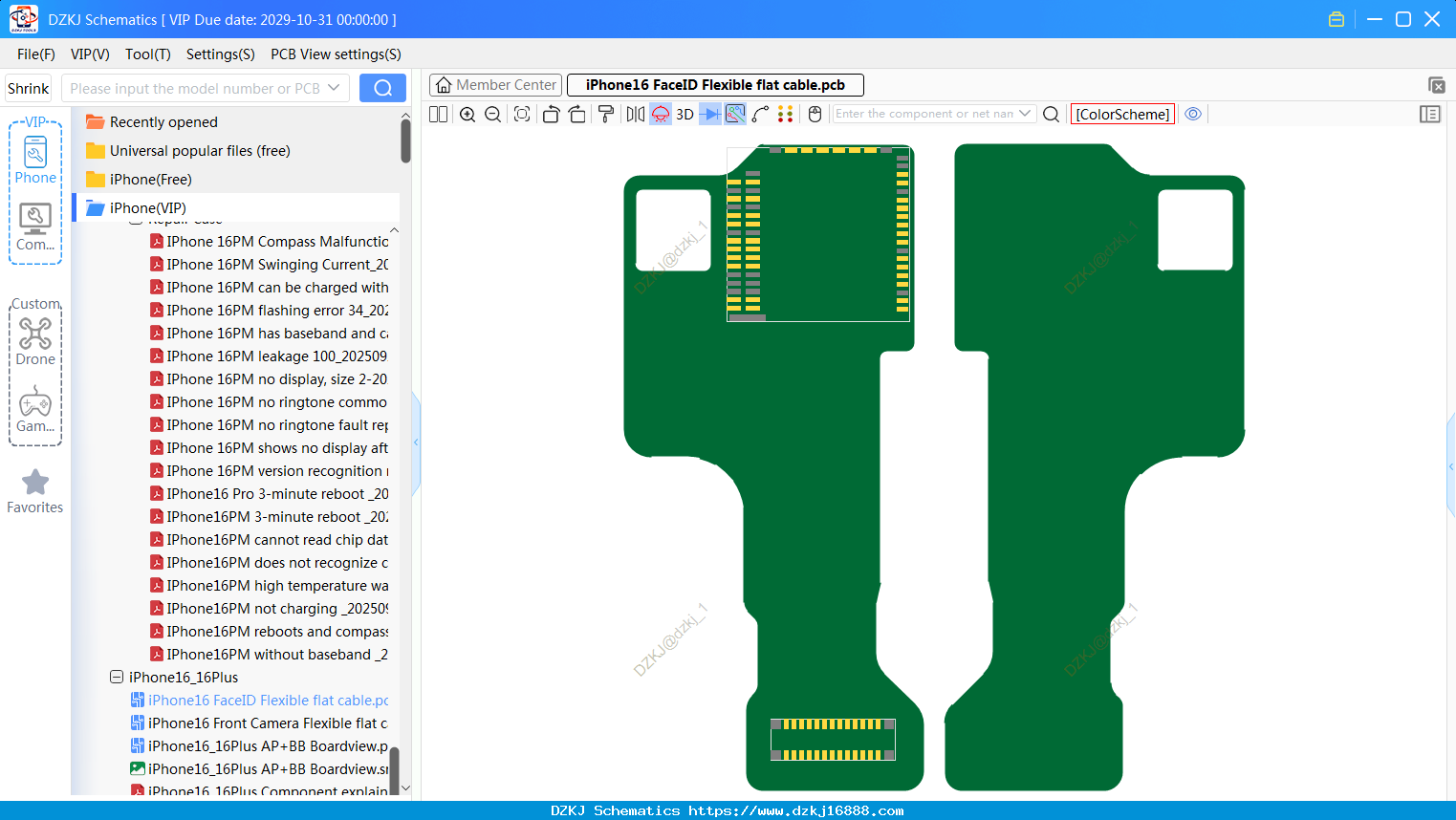Image resolution: width=1456 pixels, height=820 pixels.
Task: Open the Member Center tab
Action: pos(495,85)
